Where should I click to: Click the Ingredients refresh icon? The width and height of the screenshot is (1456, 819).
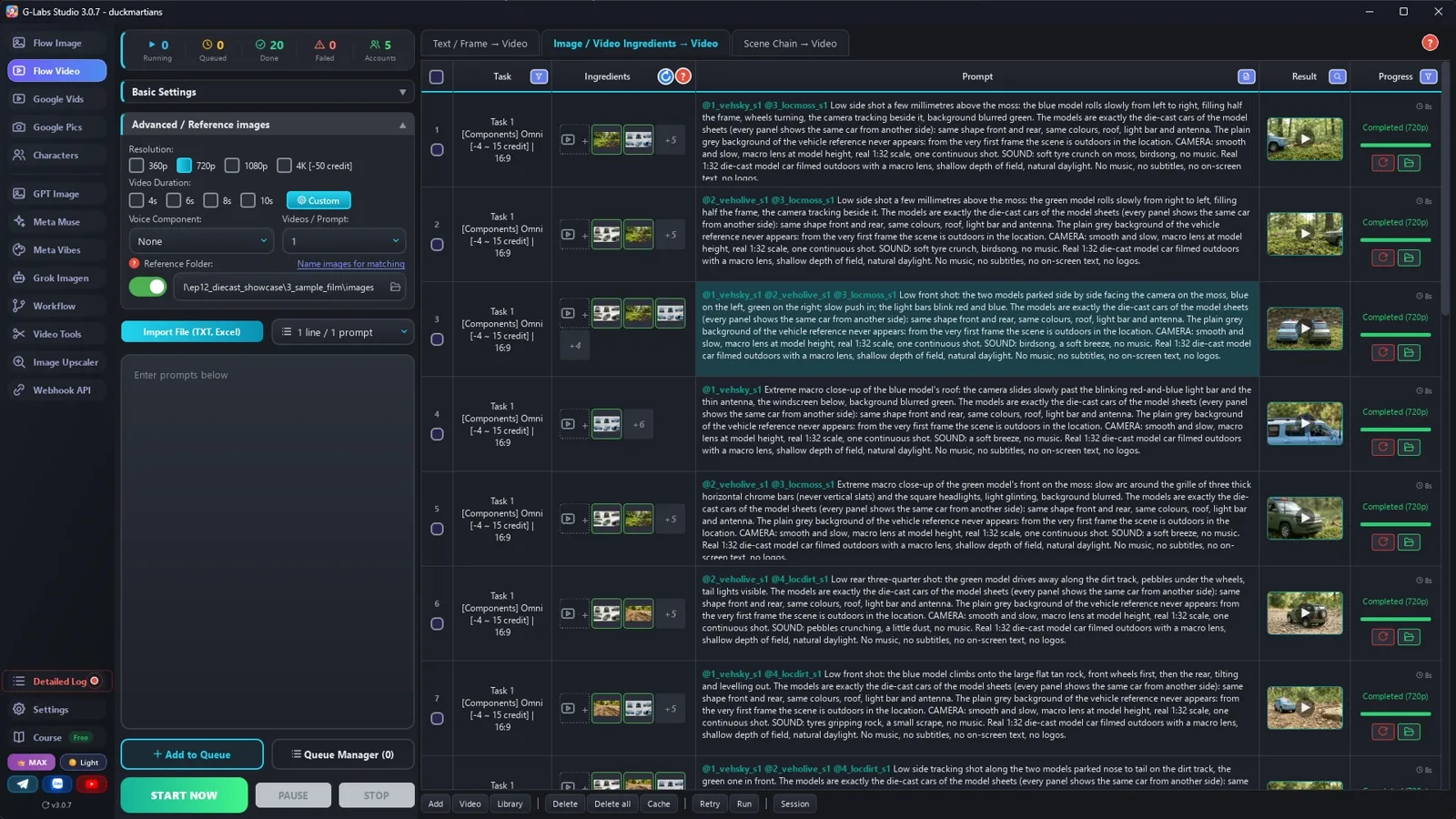click(666, 76)
